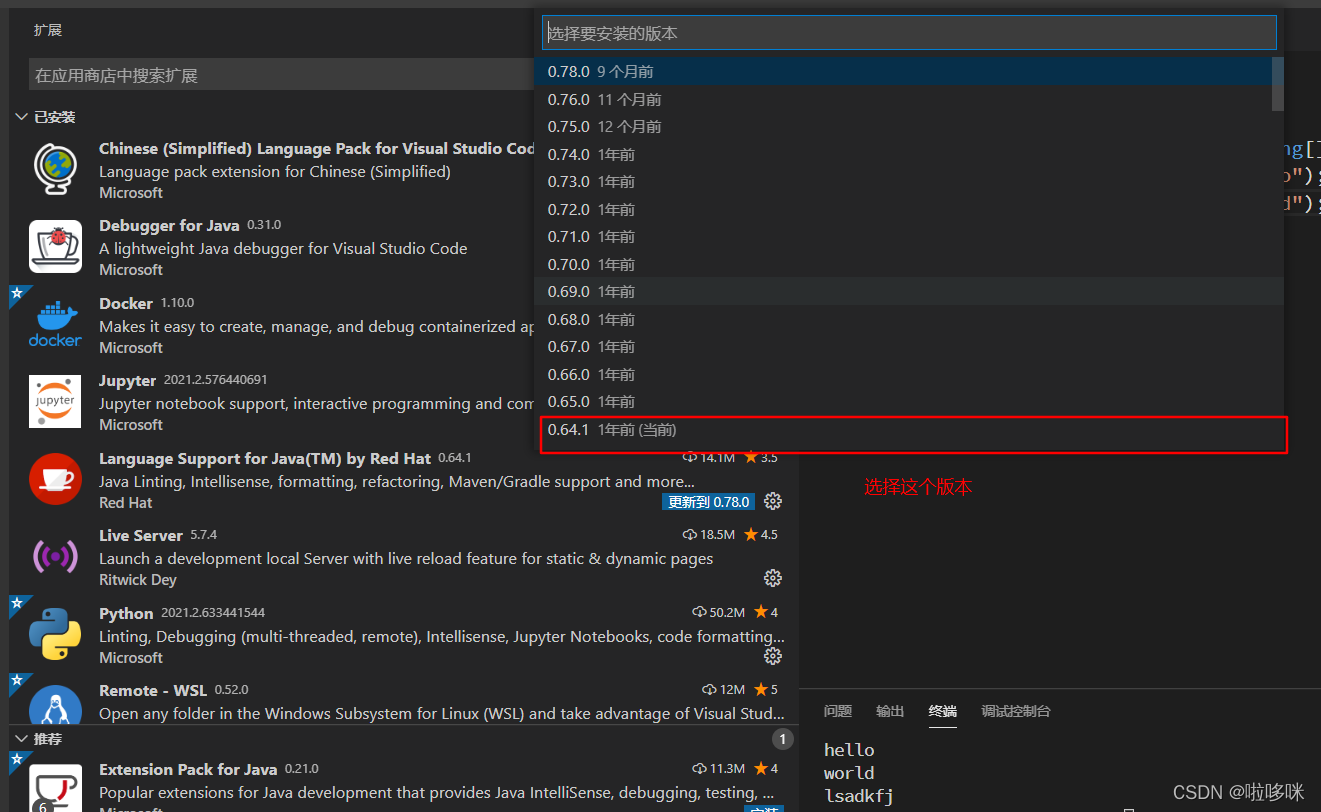Open the Live Server extension title
This screenshot has width=1321, height=812.
tap(141, 535)
